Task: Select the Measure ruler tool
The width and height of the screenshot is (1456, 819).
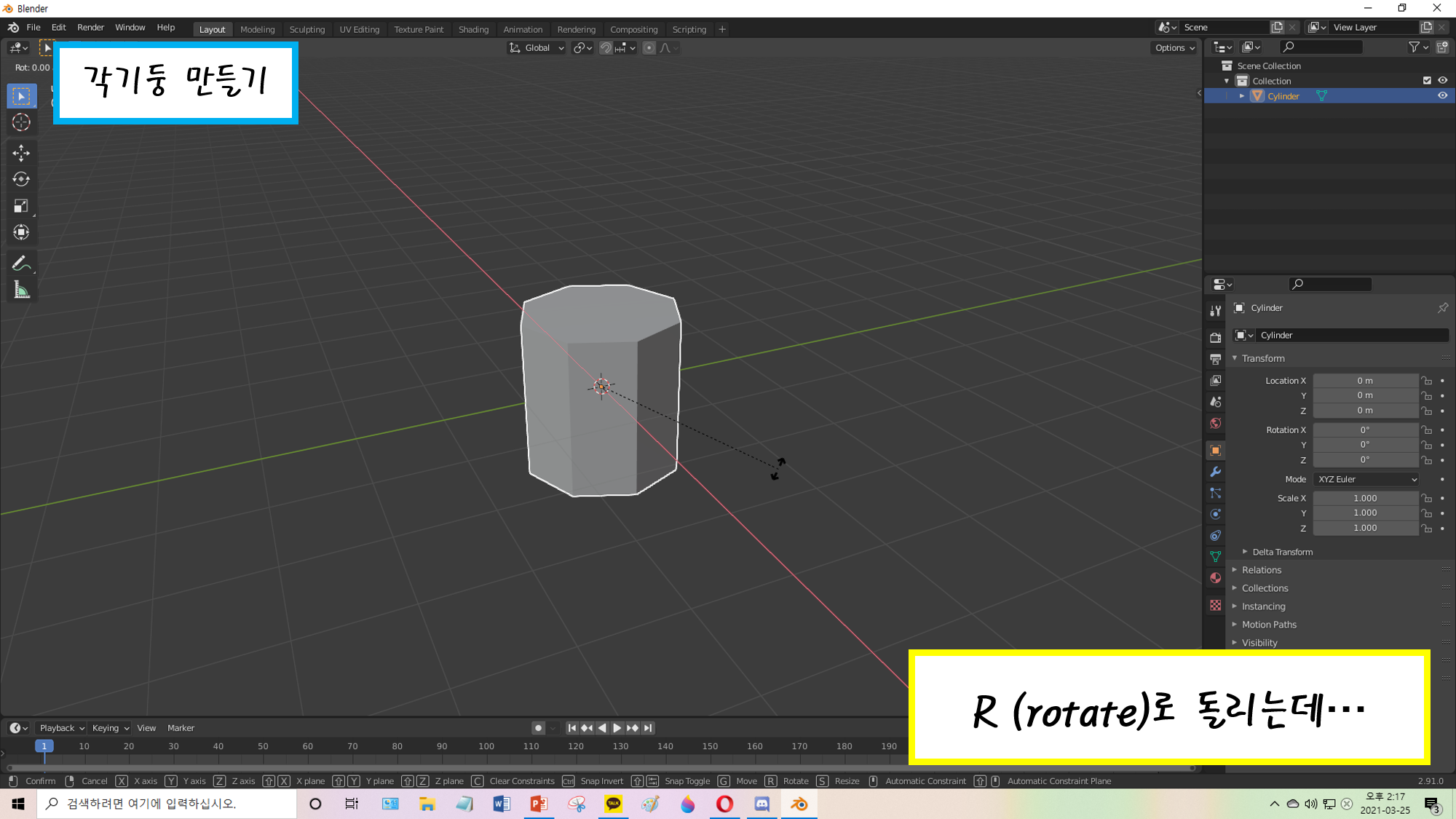Action: (21, 290)
